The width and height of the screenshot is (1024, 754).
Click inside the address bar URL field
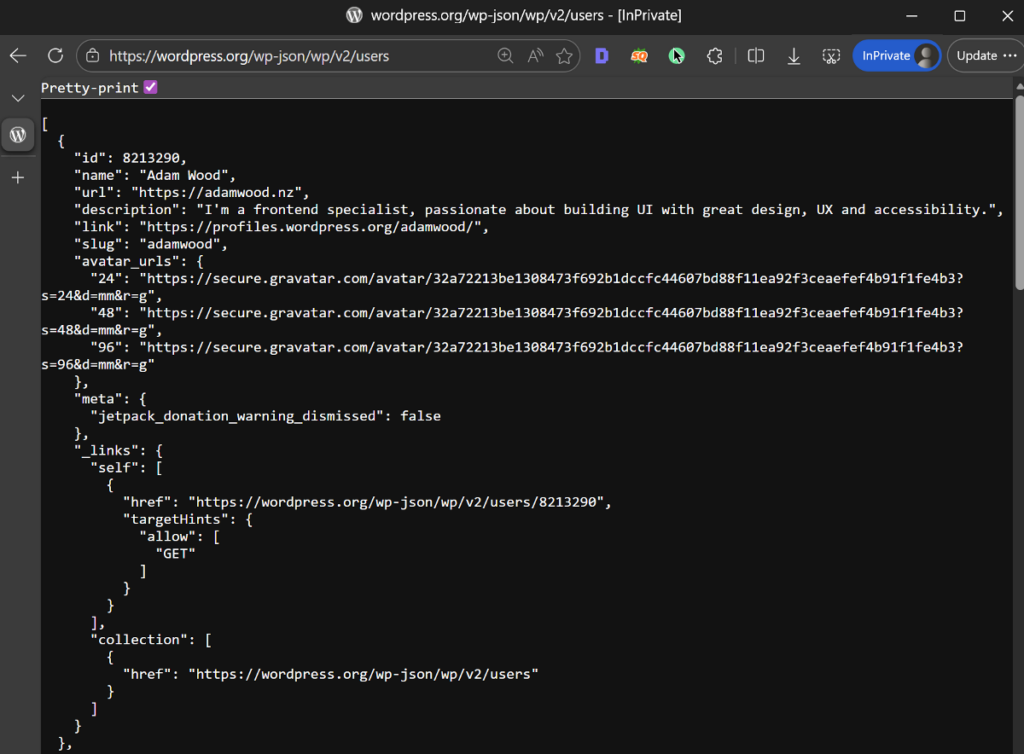[x=300, y=56]
